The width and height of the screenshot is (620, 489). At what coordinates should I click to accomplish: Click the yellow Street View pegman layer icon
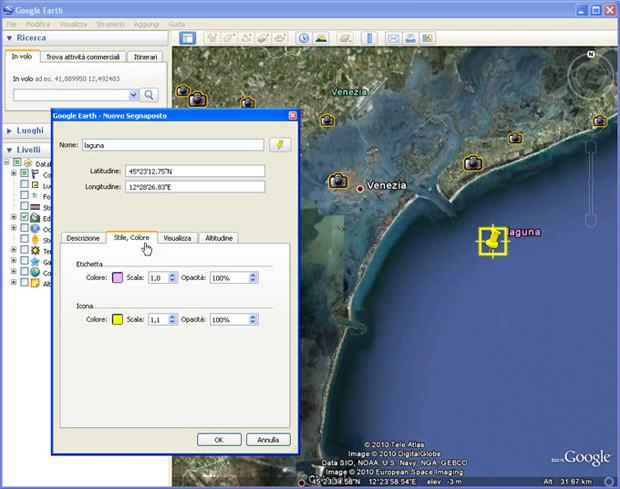point(35,240)
